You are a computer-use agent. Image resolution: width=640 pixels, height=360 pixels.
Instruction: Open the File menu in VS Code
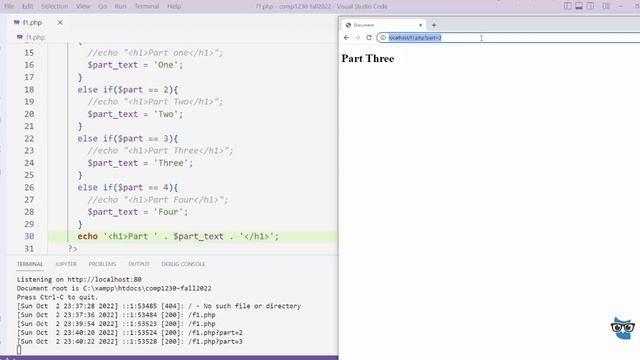[x=9, y=7]
